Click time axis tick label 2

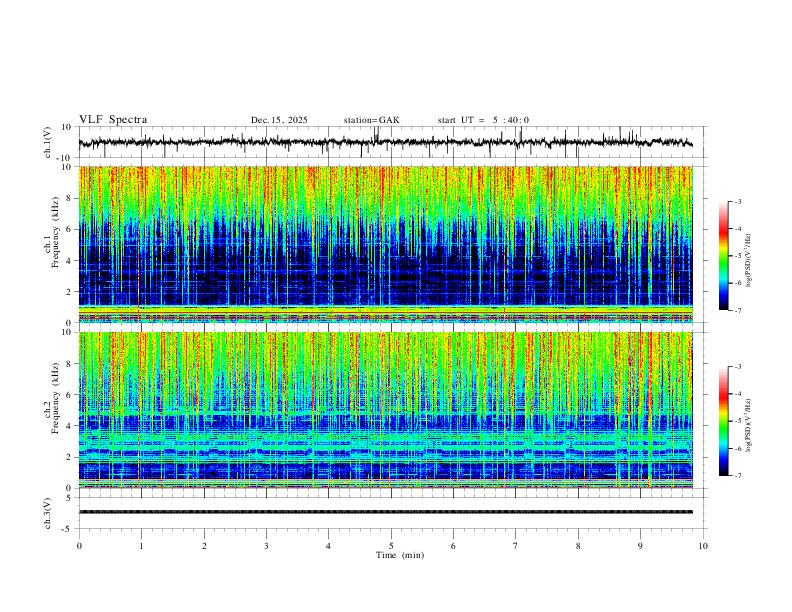click(x=204, y=546)
